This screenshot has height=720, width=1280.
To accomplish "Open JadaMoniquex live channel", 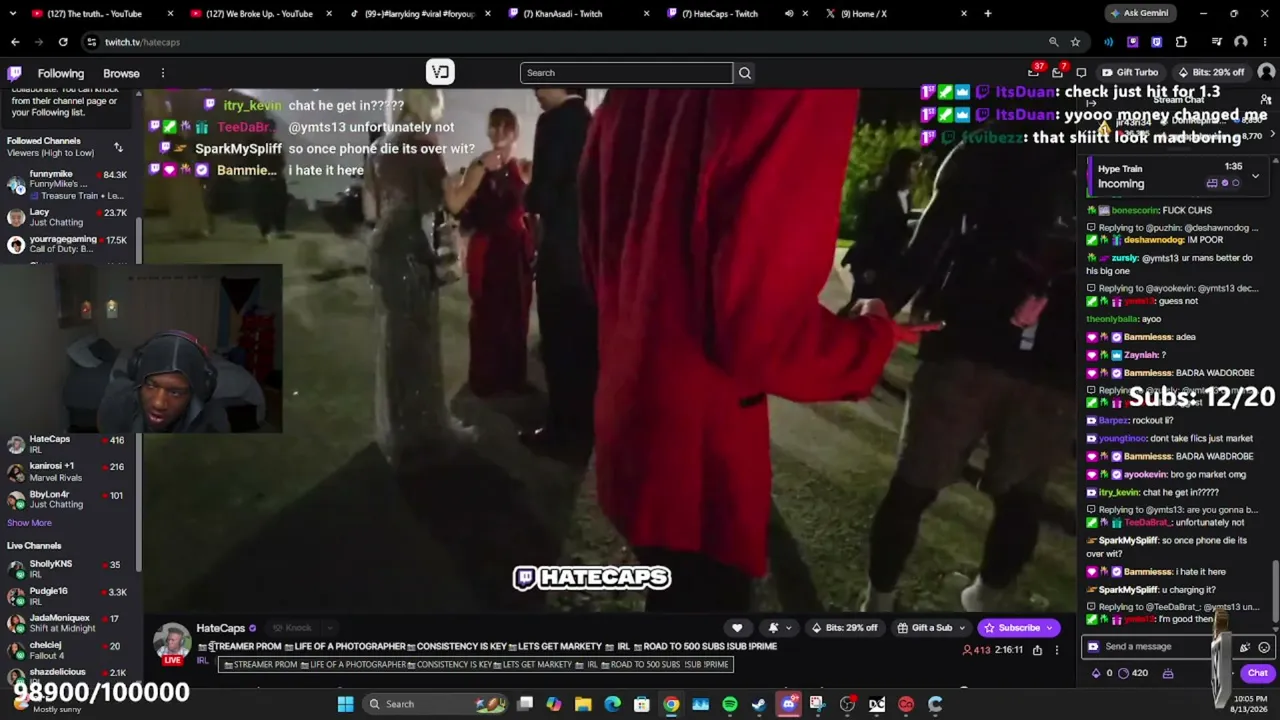I will coord(67,623).
